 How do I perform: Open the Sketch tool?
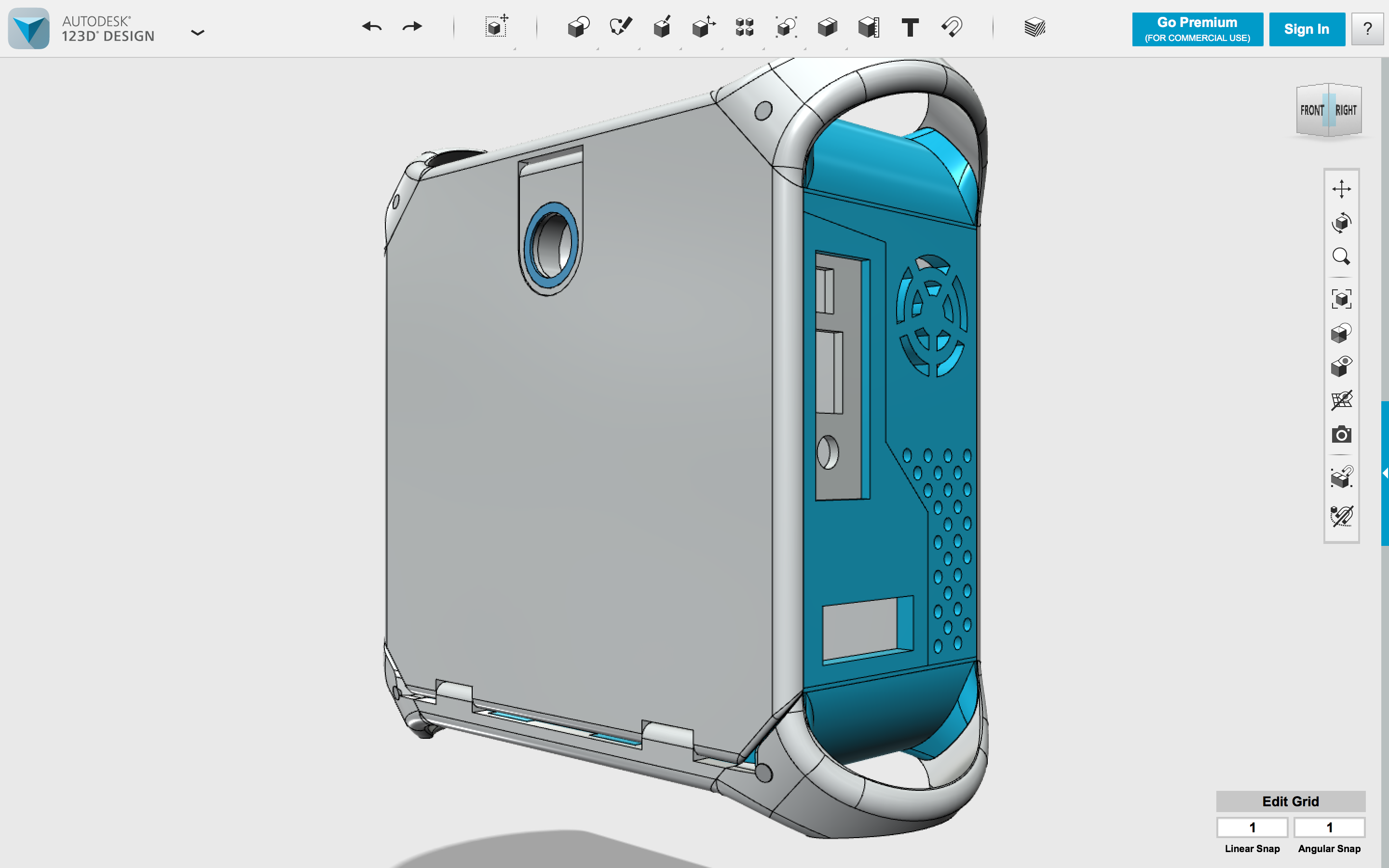(x=620, y=27)
